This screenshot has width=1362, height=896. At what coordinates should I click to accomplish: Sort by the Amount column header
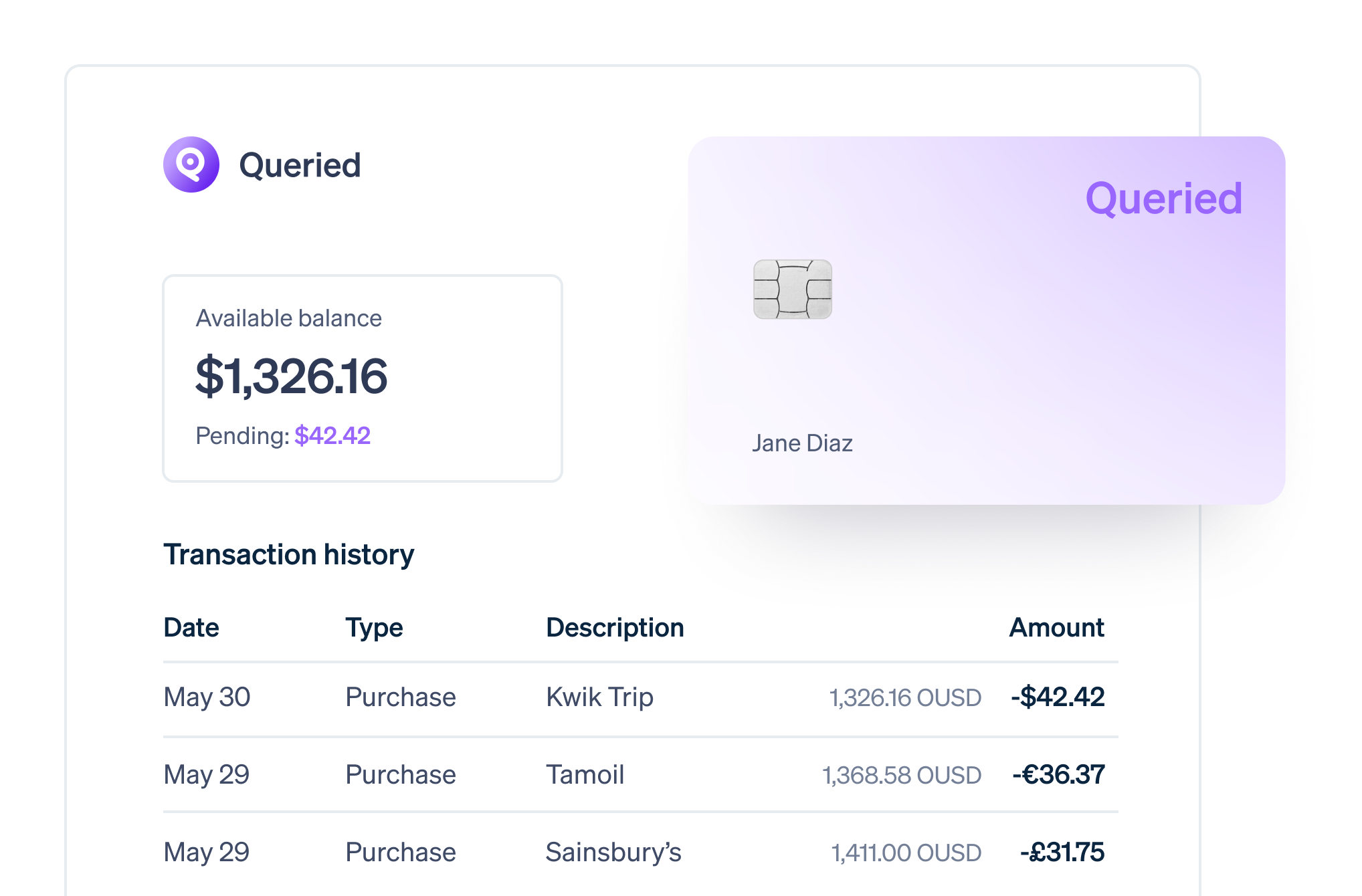pos(1056,627)
